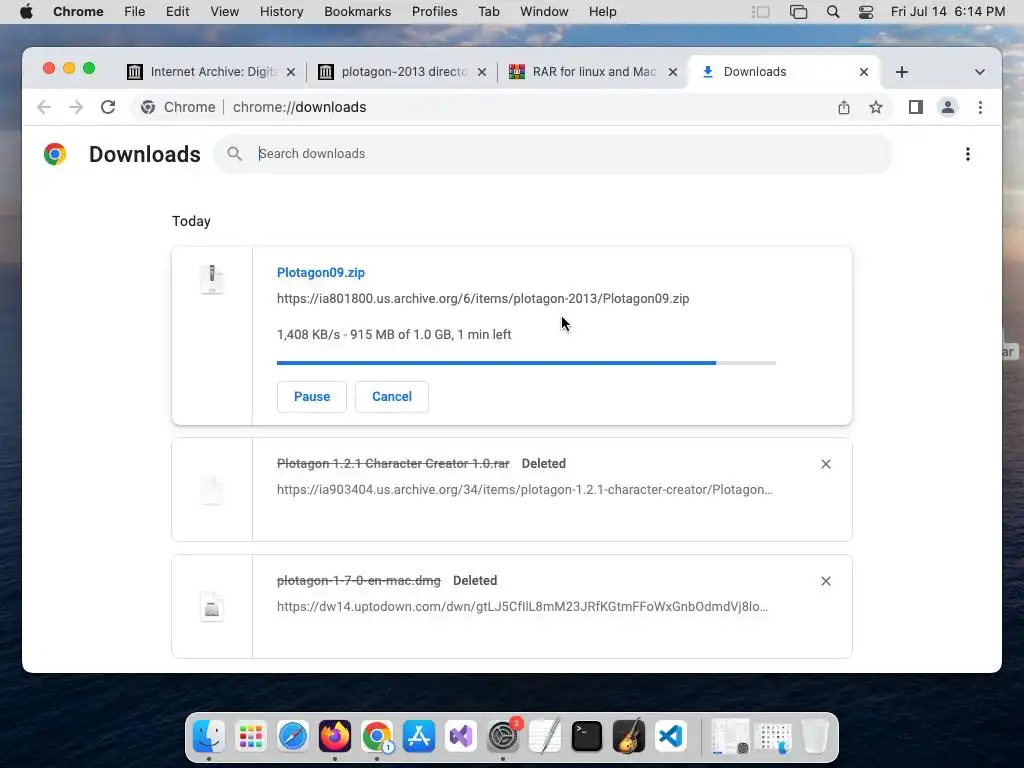Open the Apple menu
This screenshot has height=768, width=1024.
coord(26,12)
